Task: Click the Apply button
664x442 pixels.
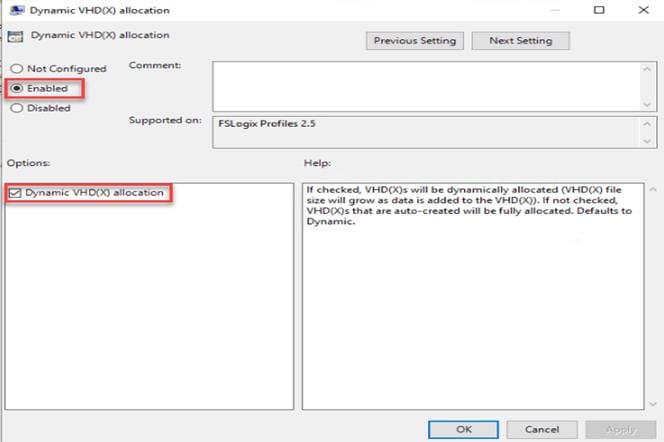Action: tap(620, 429)
